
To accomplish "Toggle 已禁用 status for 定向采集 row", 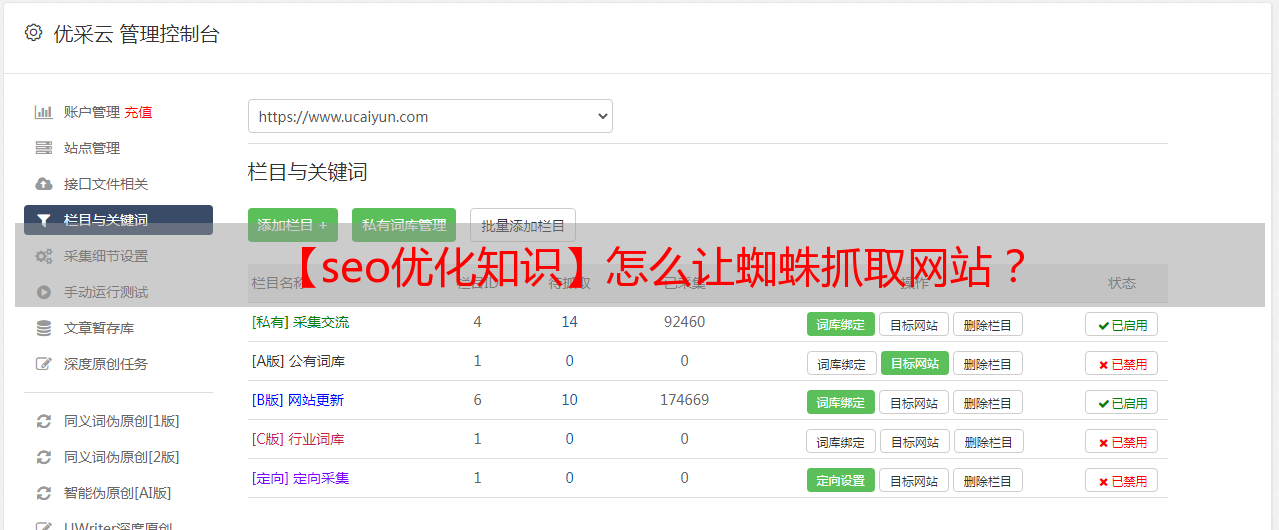I will [1122, 480].
